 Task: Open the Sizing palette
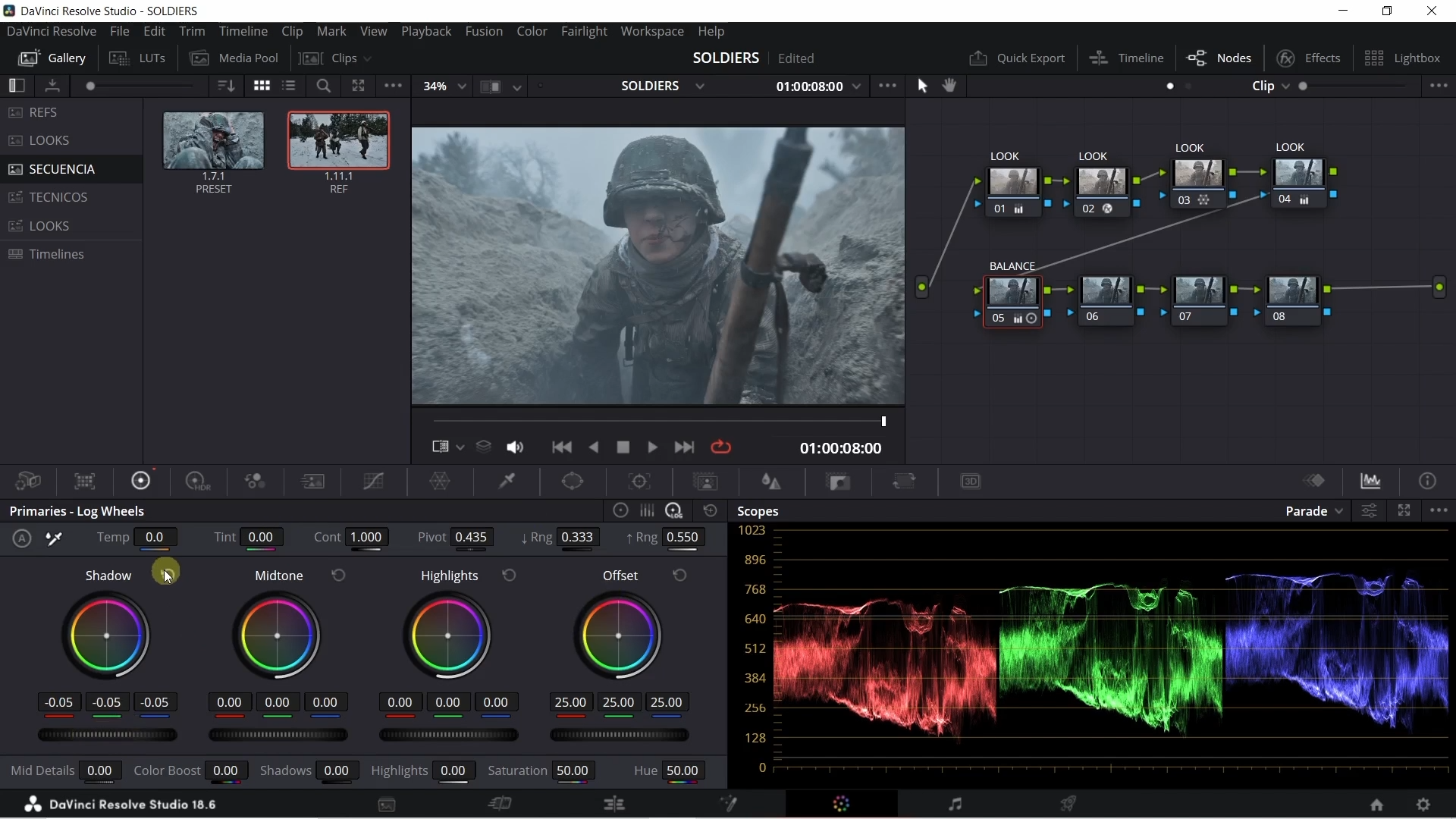[905, 482]
